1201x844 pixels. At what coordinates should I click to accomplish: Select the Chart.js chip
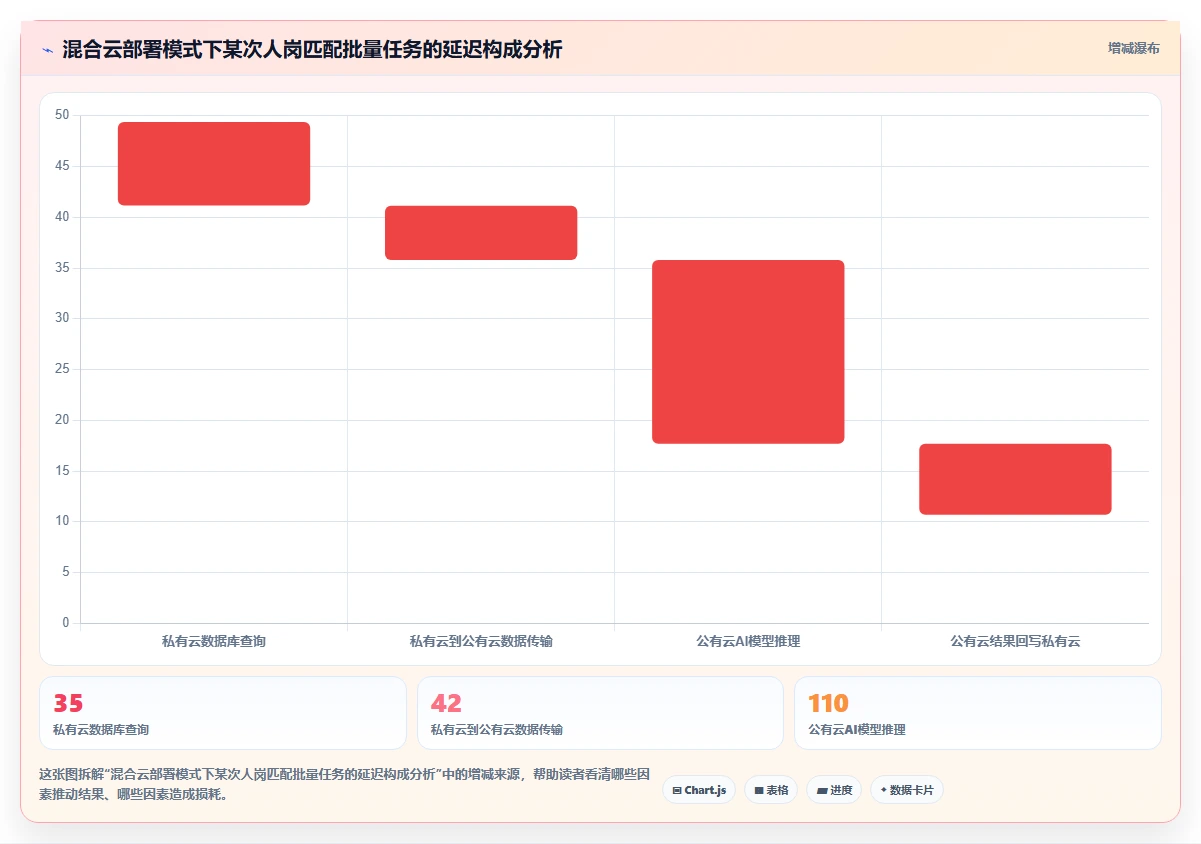click(699, 790)
